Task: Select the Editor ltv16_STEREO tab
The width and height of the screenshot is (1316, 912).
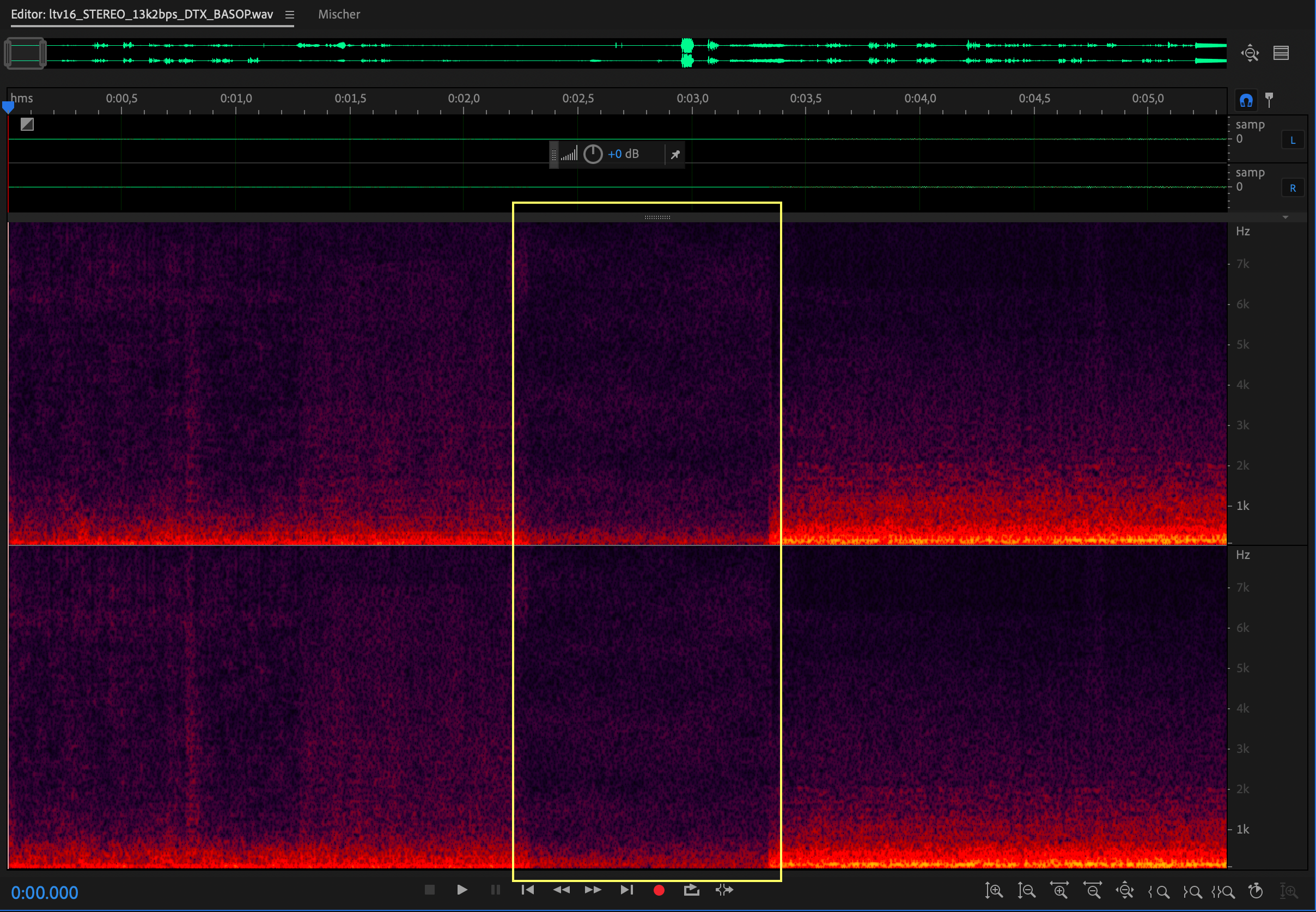Action: 142,15
